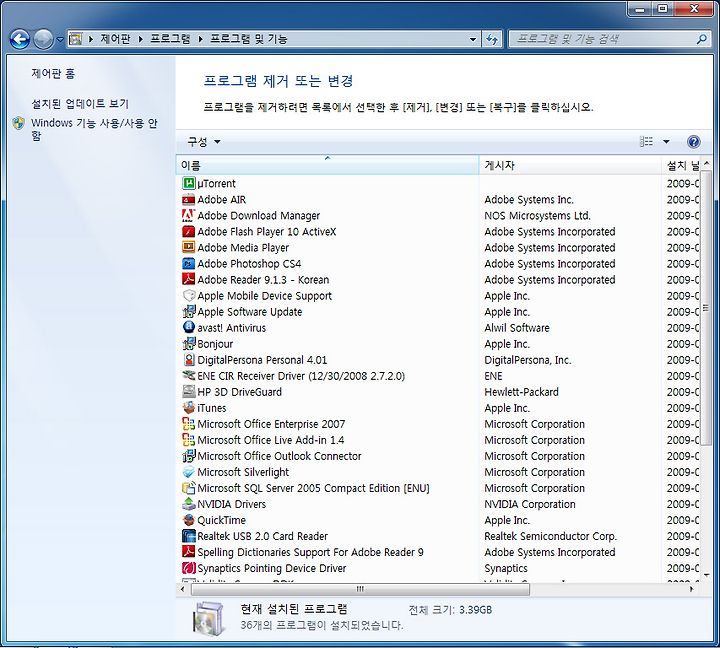
Task: Click the µTorrent program icon
Action: pos(189,183)
